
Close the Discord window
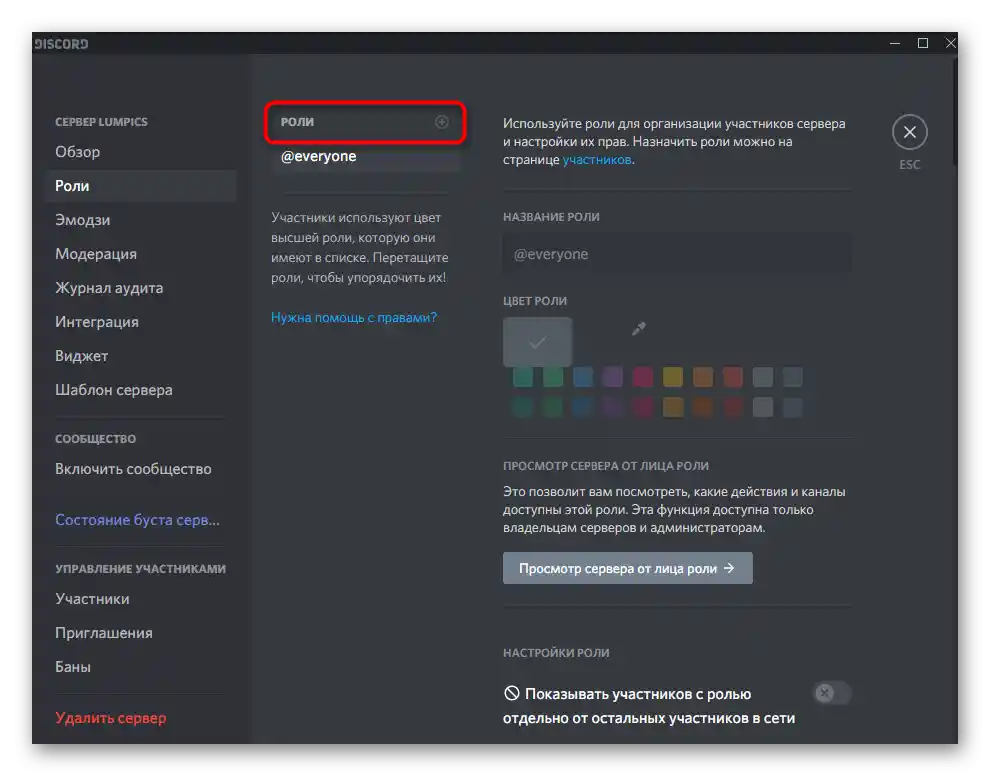coord(950,43)
